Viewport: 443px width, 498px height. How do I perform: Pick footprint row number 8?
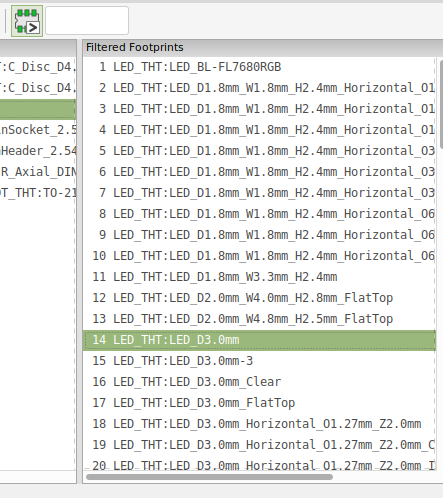(x=259, y=214)
